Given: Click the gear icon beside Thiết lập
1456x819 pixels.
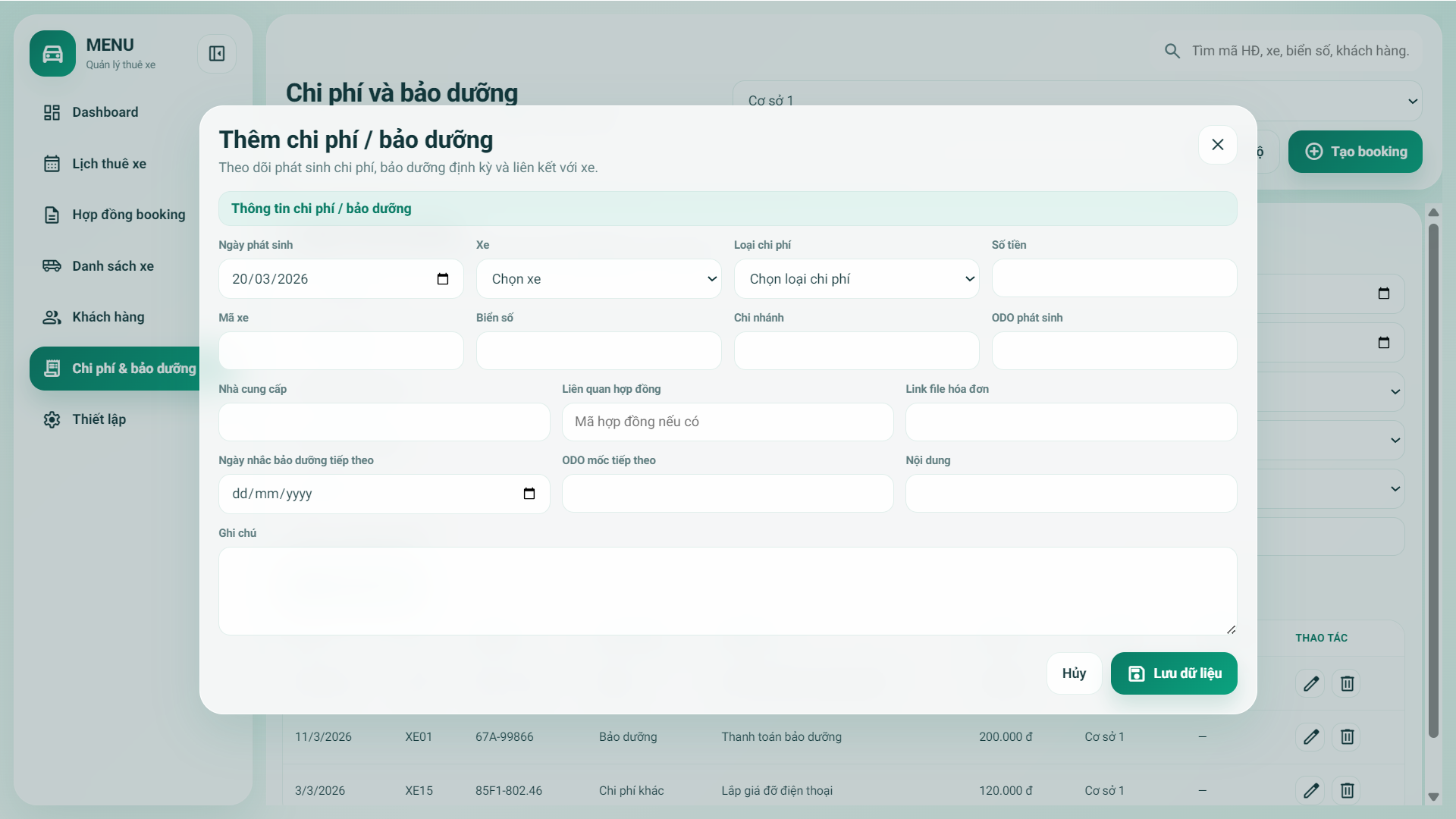Looking at the screenshot, I should [51, 419].
